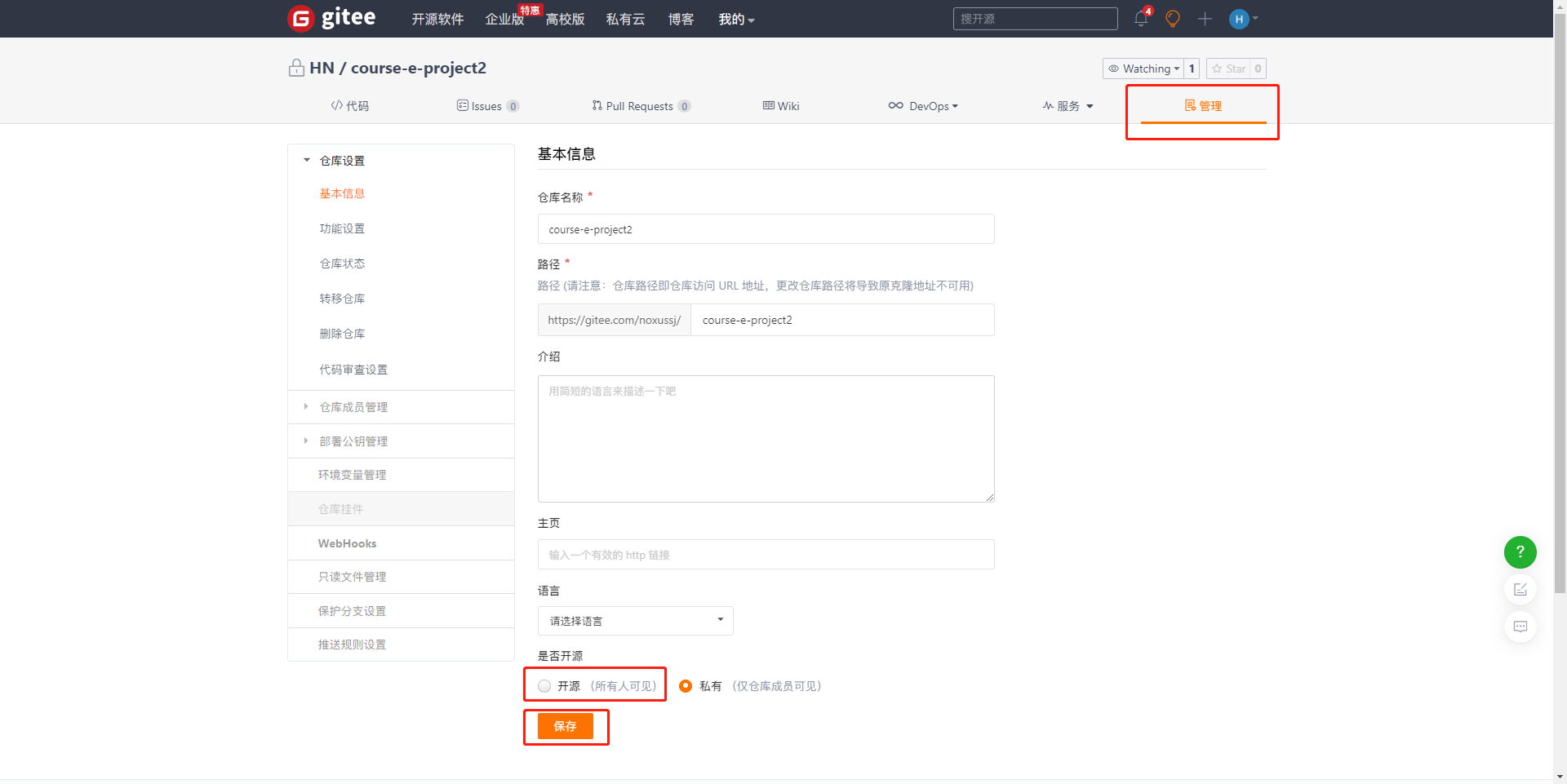The width and height of the screenshot is (1567, 784).
Task: Click the 仓库名称 input field
Action: 766,229
